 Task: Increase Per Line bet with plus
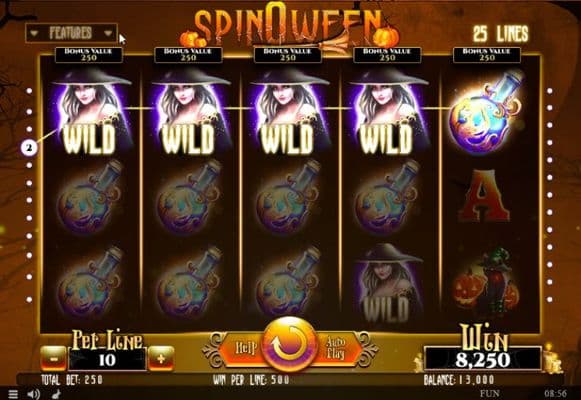click(x=161, y=359)
